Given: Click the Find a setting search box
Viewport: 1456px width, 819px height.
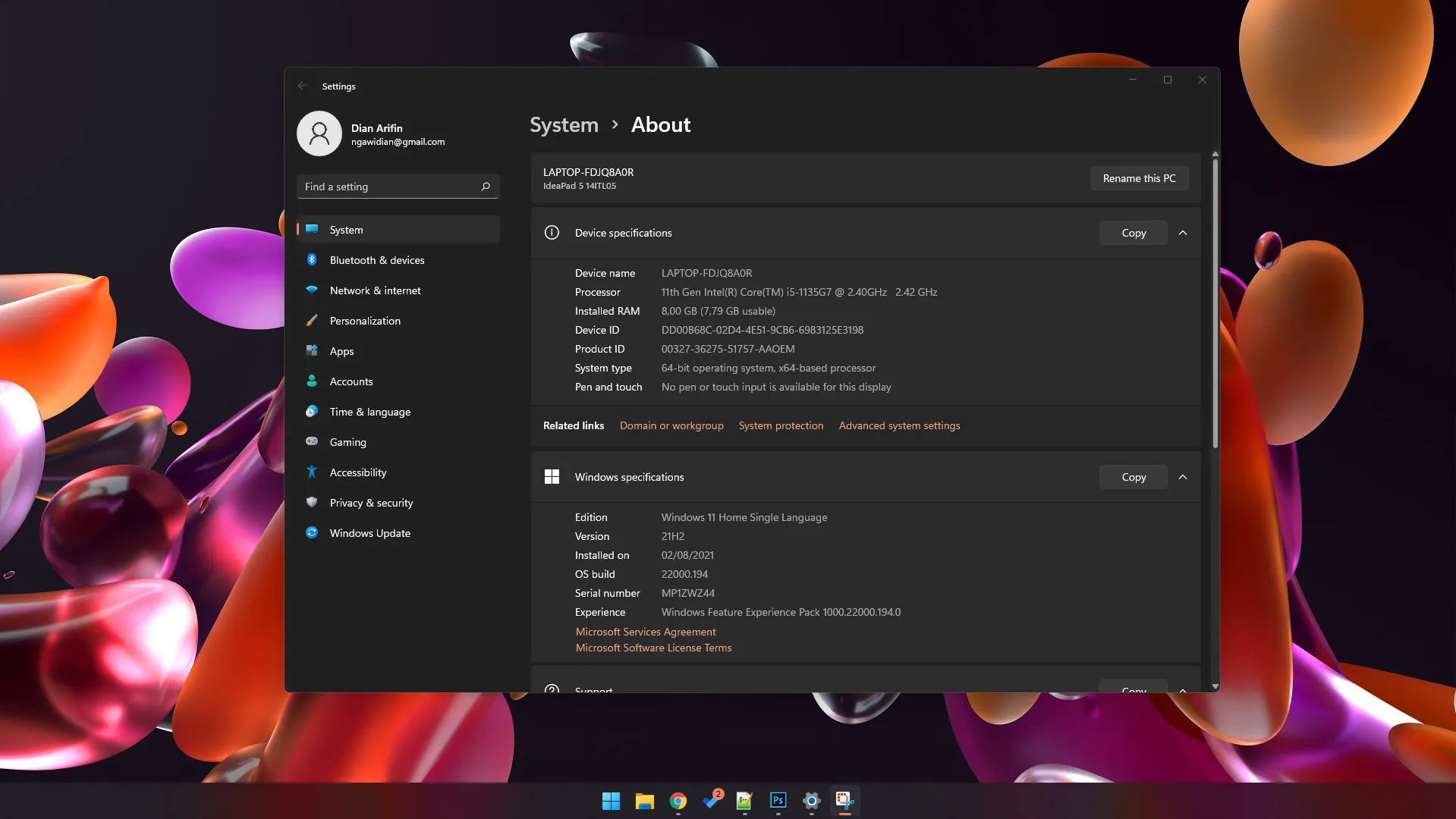Looking at the screenshot, I should (x=391, y=187).
